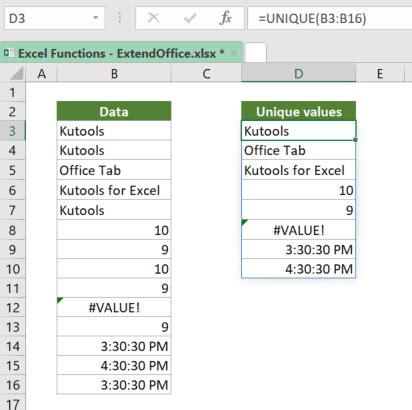Select cell B14 showing 3:30:30 PM
412x410 pixels.
pos(114,346)
